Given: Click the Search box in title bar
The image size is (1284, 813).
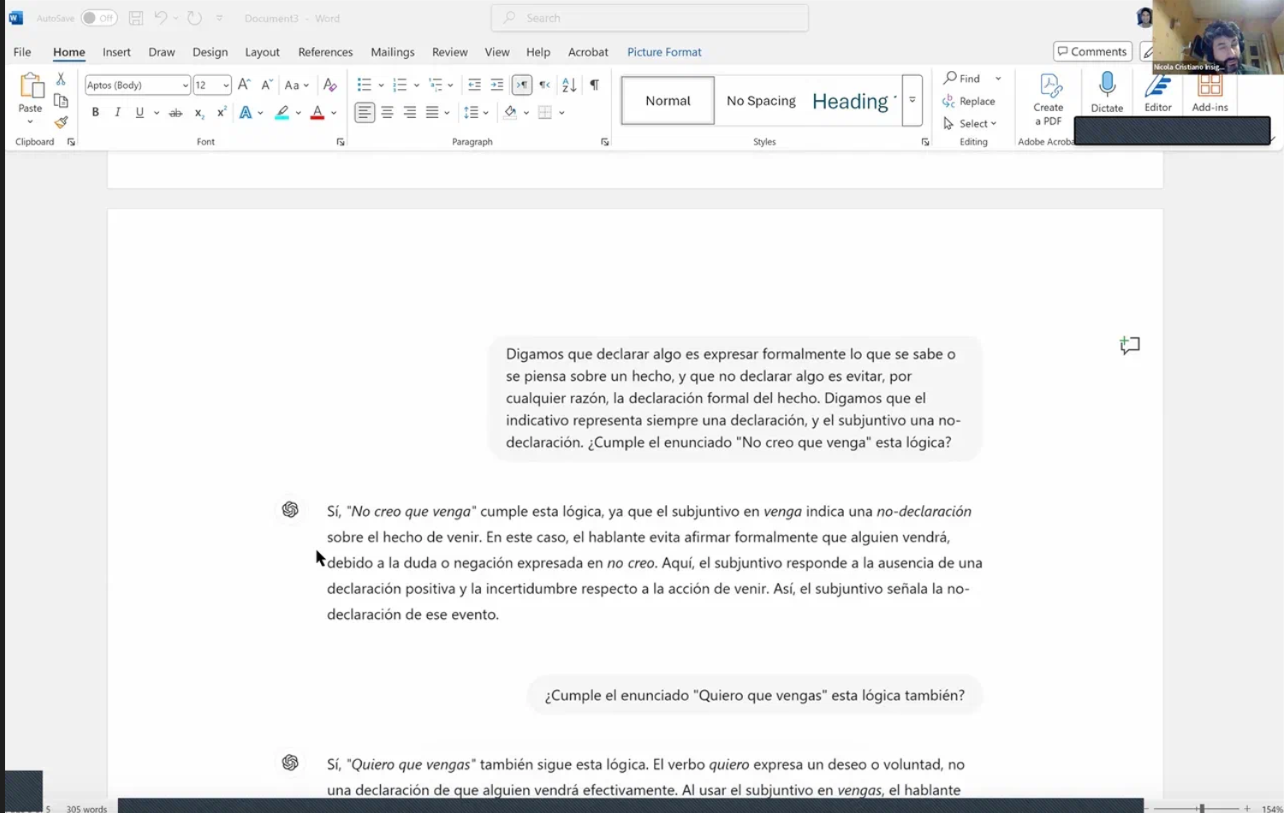Looking at the screenshot, I should pyautogui.click(x=650, y=18).
